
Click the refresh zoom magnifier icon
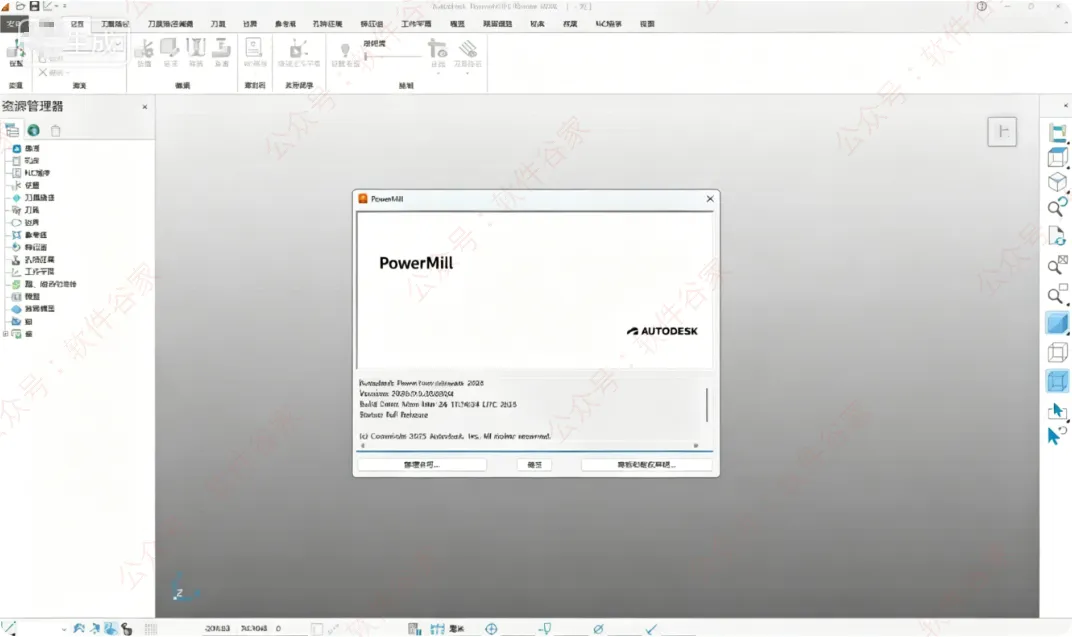1057,207
